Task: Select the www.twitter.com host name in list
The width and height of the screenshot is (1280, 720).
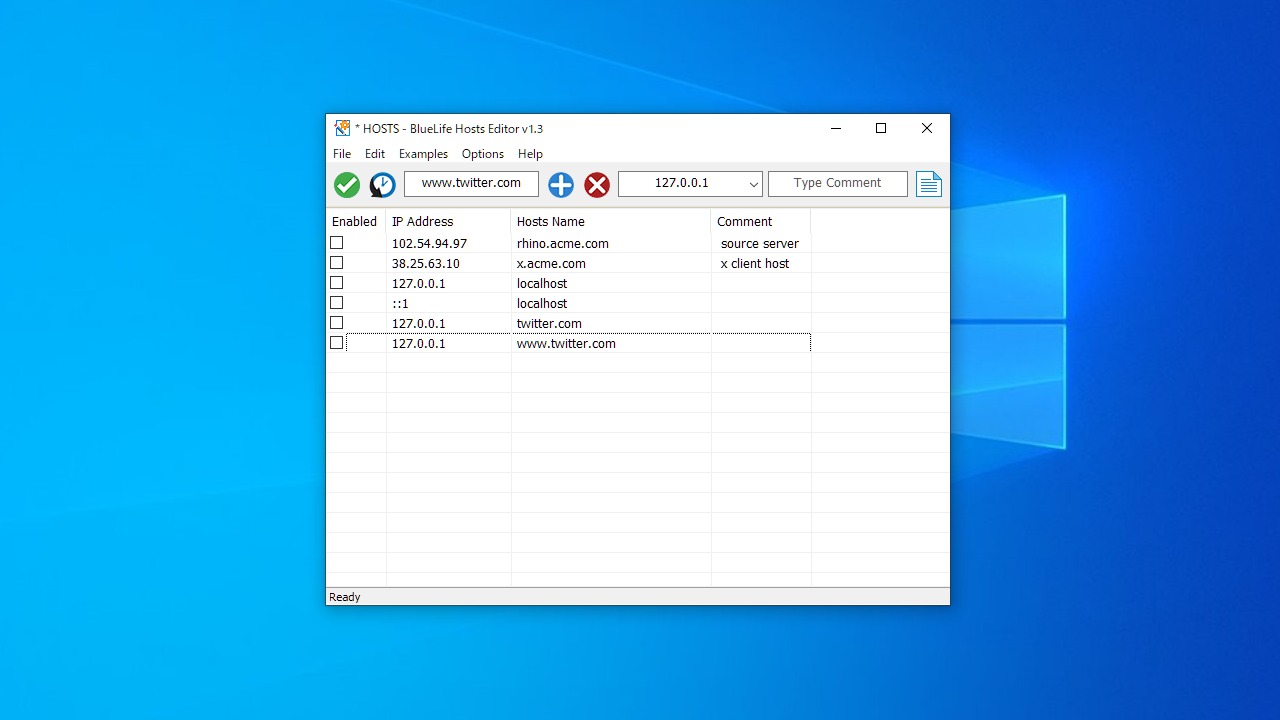Action: click(x=611, y=343)
